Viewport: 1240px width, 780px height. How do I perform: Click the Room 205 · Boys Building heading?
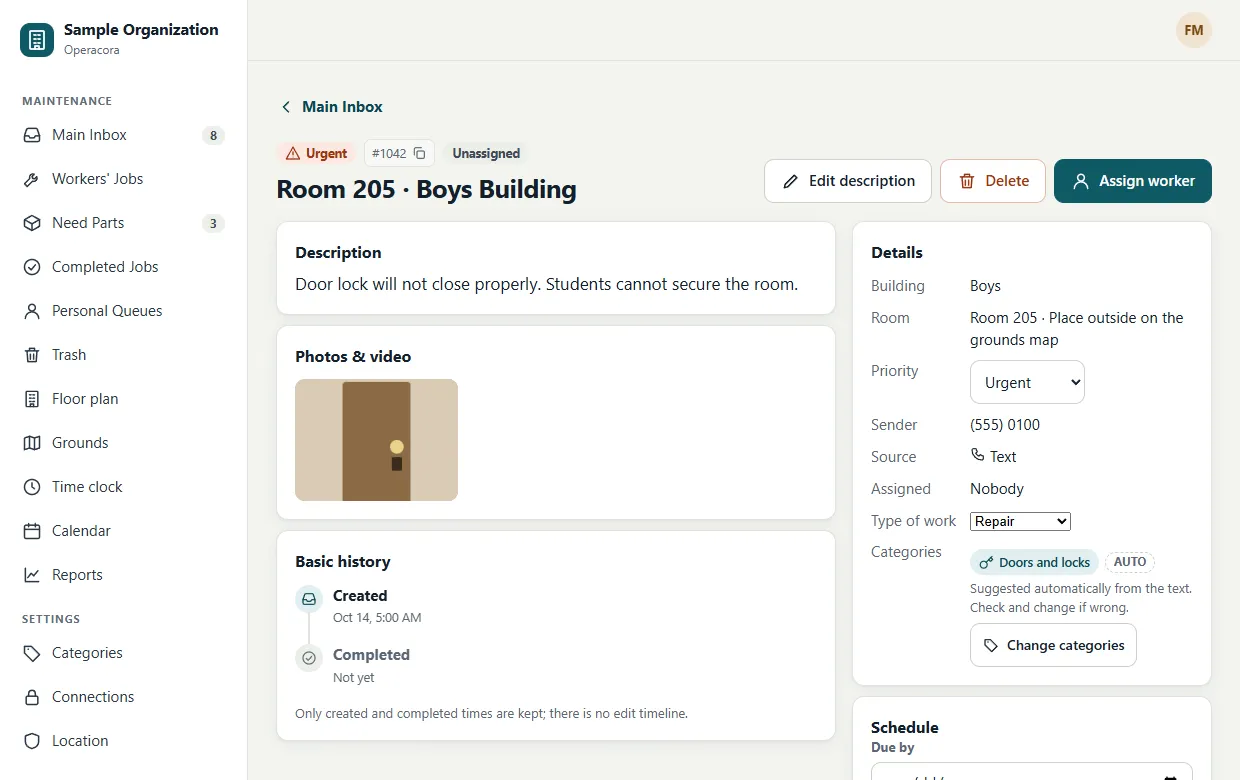coord(426,190)
